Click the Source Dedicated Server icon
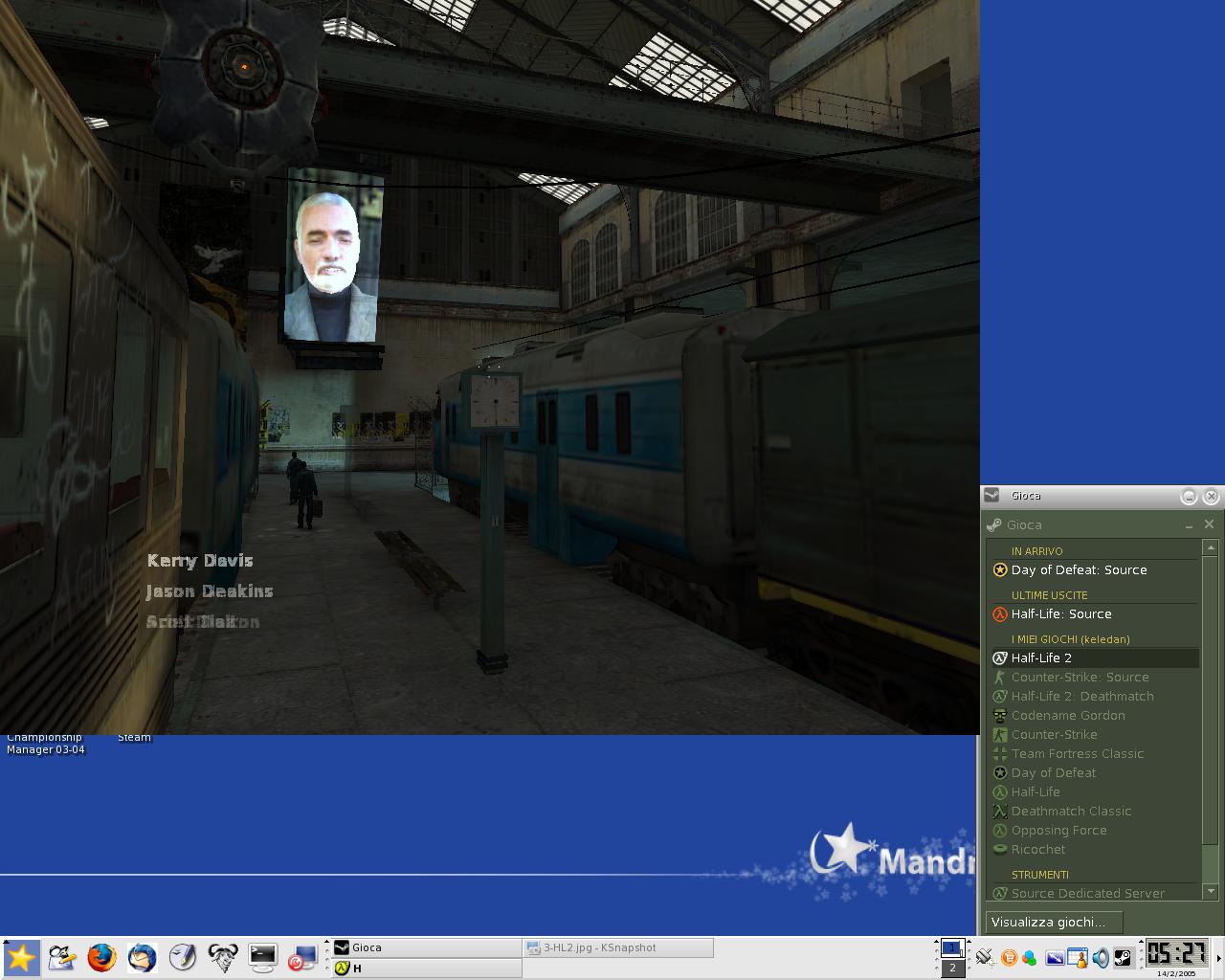Viewport: 1225px width, 980px height. tap(1000, 893)
